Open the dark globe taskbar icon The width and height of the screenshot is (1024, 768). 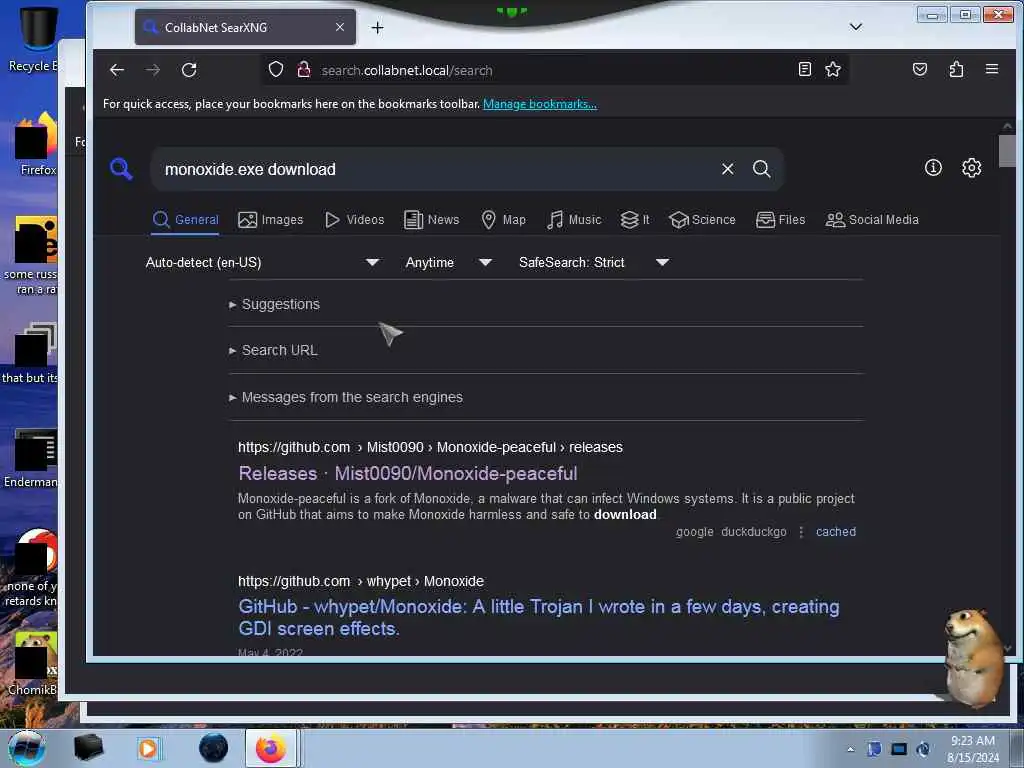click(x=214, y=748)
